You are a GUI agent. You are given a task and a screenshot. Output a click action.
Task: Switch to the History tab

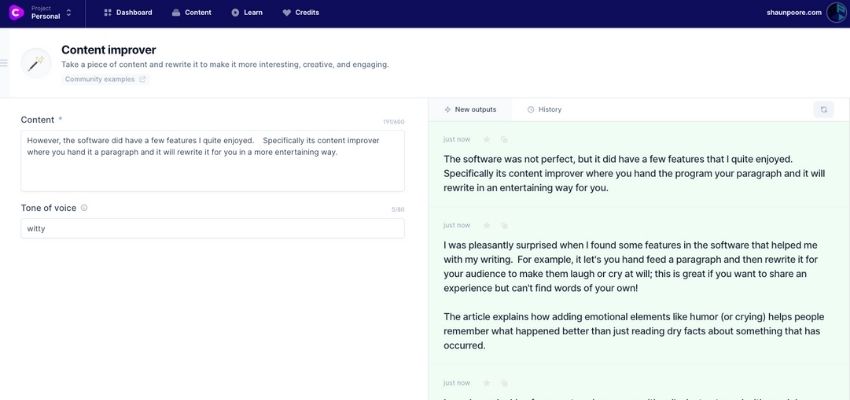[544, 109]
